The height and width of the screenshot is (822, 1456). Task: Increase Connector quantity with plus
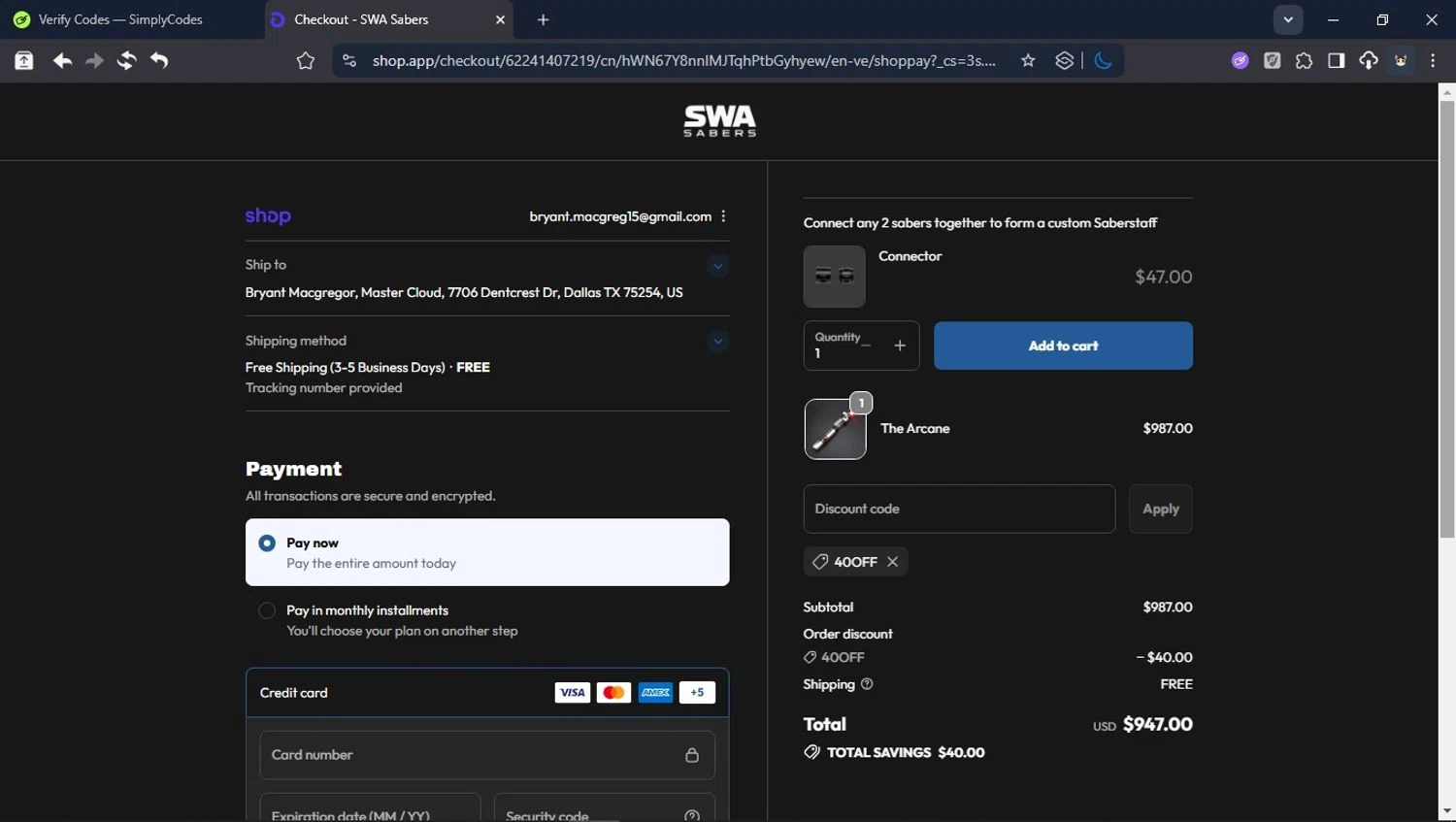click(x=900, y=345)
